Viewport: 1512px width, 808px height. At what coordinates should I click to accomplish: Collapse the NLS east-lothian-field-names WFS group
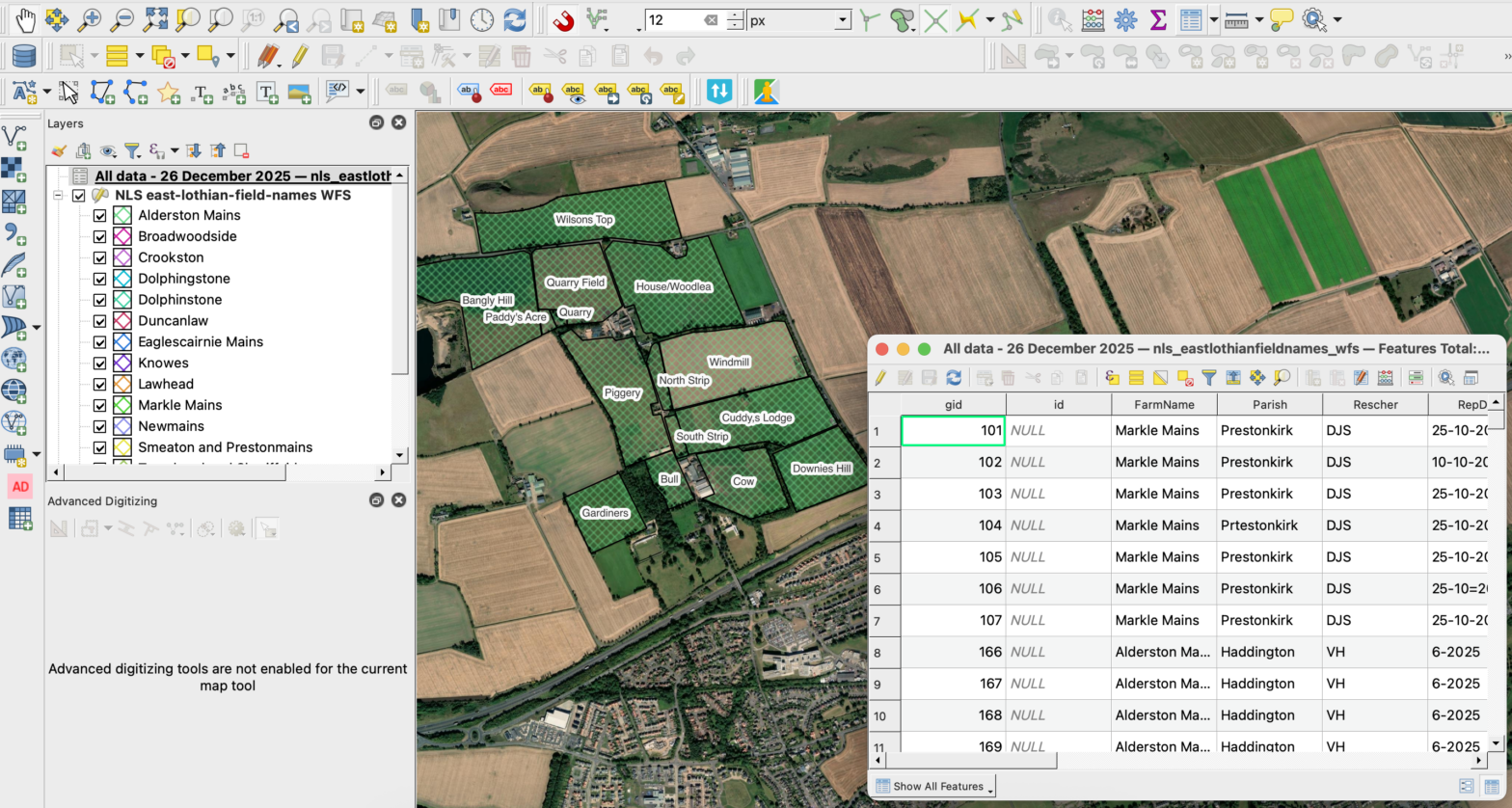58,195
